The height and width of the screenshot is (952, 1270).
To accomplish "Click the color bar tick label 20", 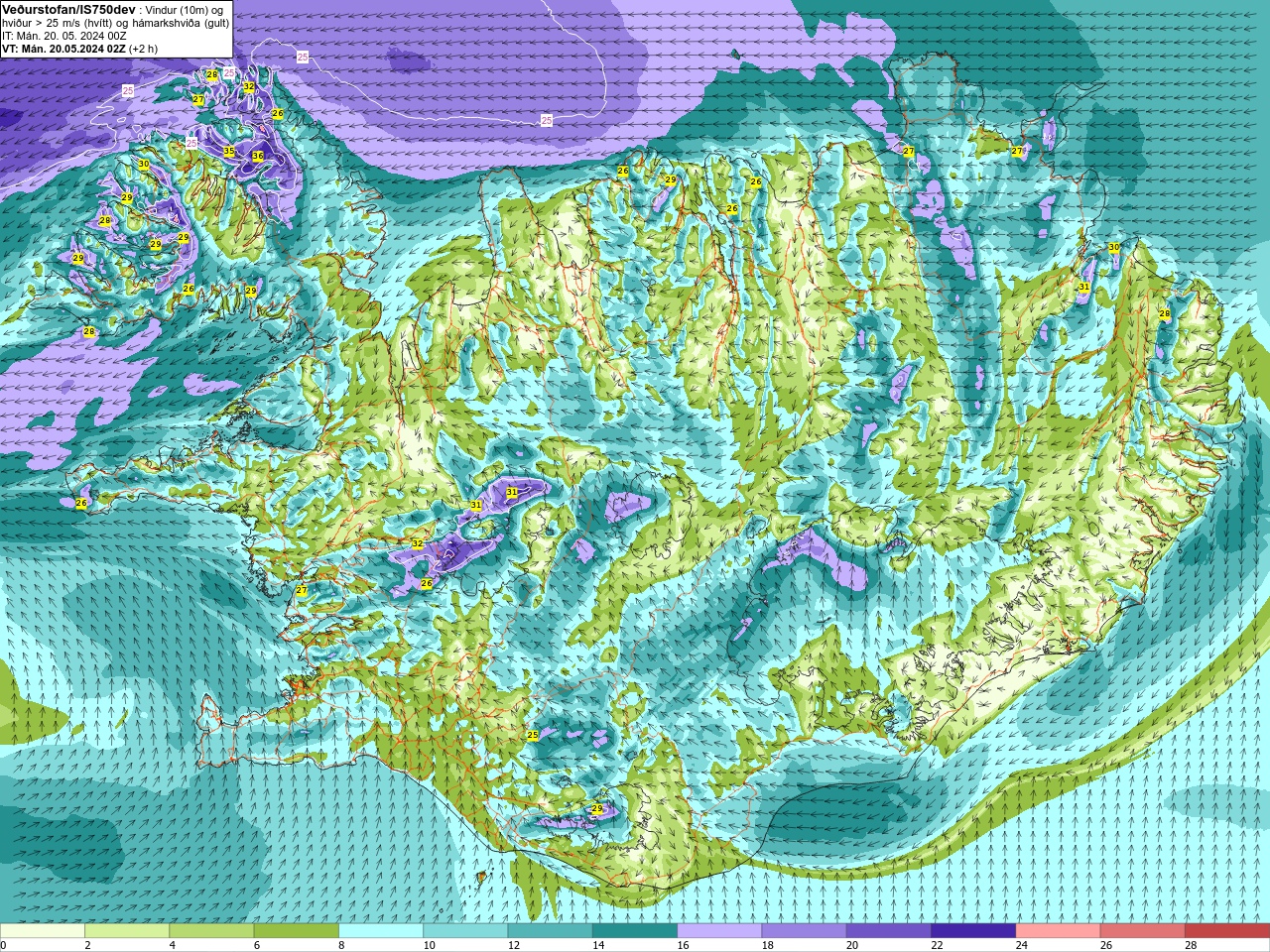I will tap(852, 945).
